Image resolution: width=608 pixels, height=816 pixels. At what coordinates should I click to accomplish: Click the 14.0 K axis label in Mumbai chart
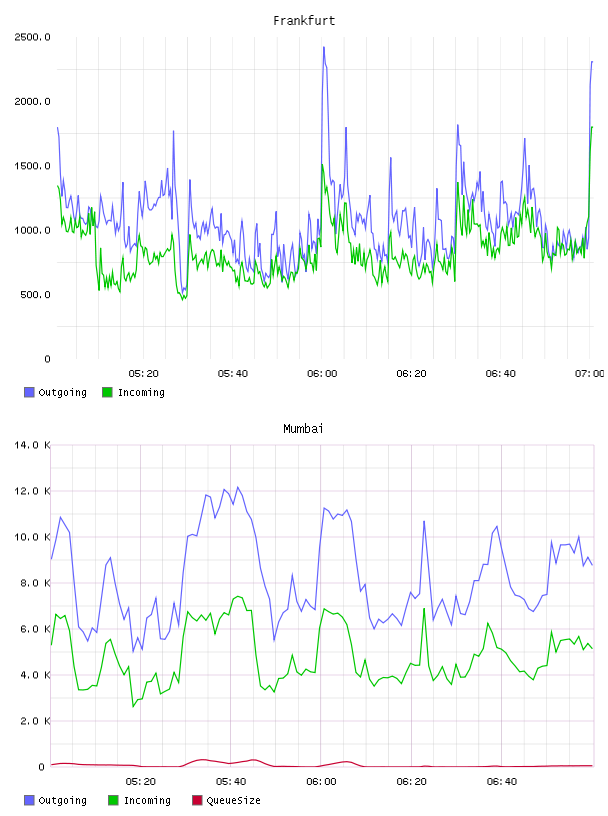tap(32, 445)
